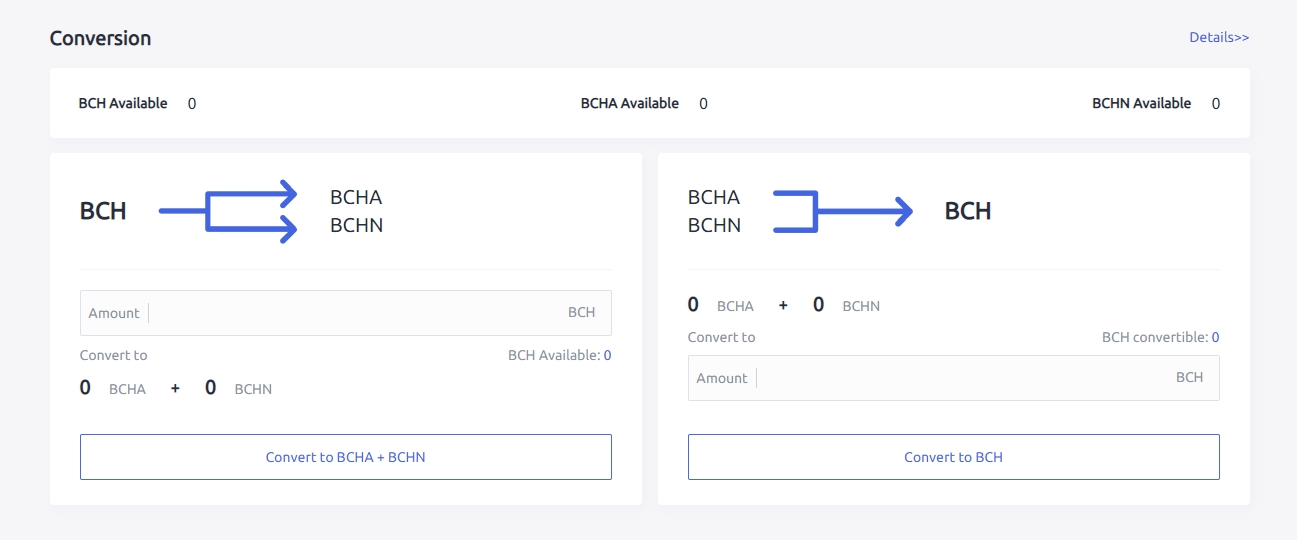Click BCHA source label beside the merge arrow
The height and width of the screenshot is (540, 1297).
pos(714,197)
